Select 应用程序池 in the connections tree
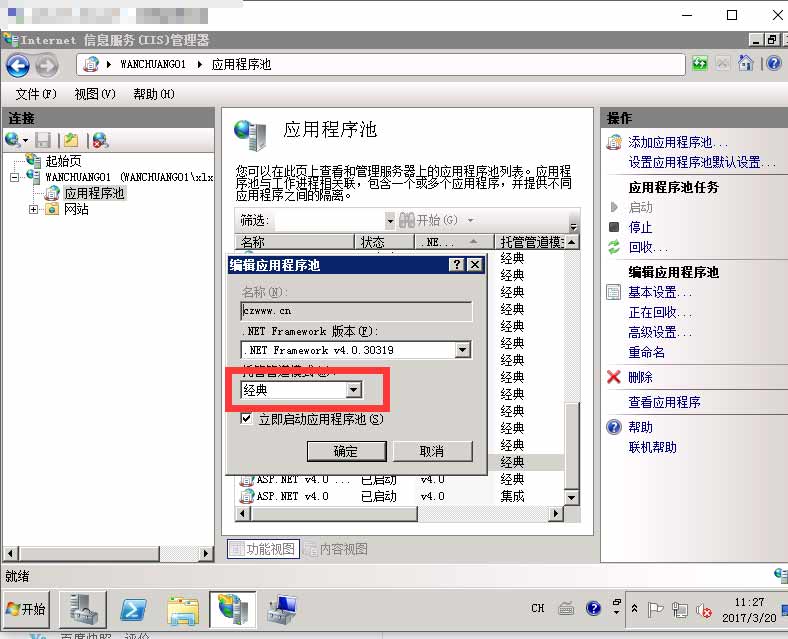The width and height of the screenshot is (788, 639). [94, 193]
